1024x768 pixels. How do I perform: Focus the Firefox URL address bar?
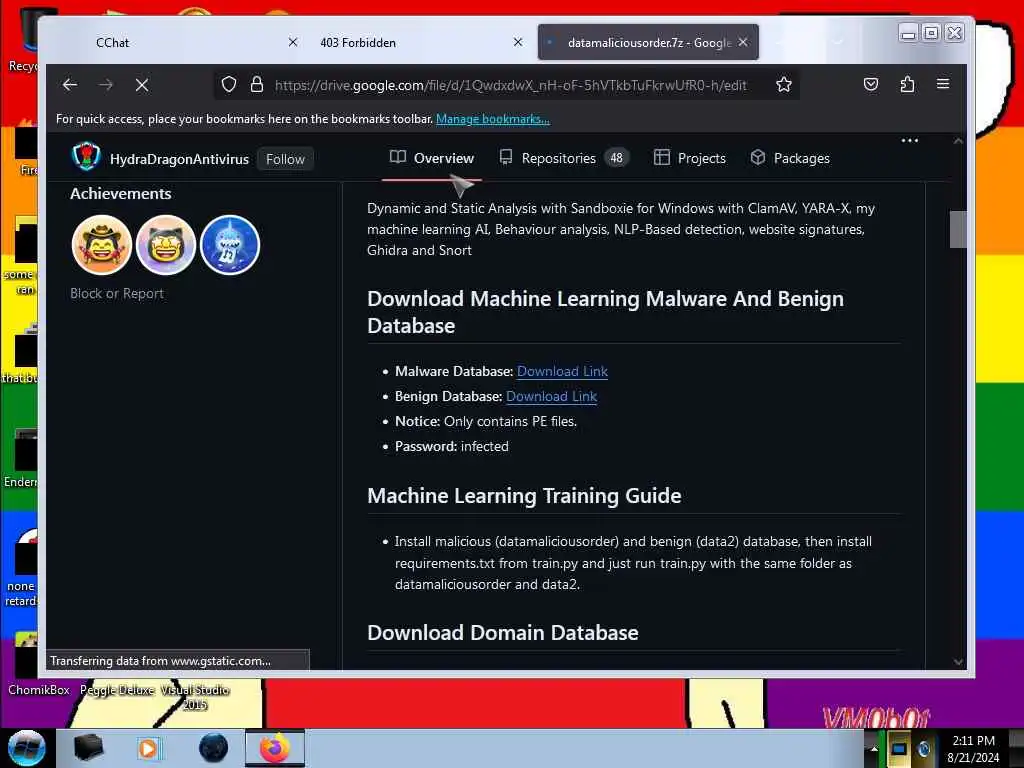click(x=509, y=85)
